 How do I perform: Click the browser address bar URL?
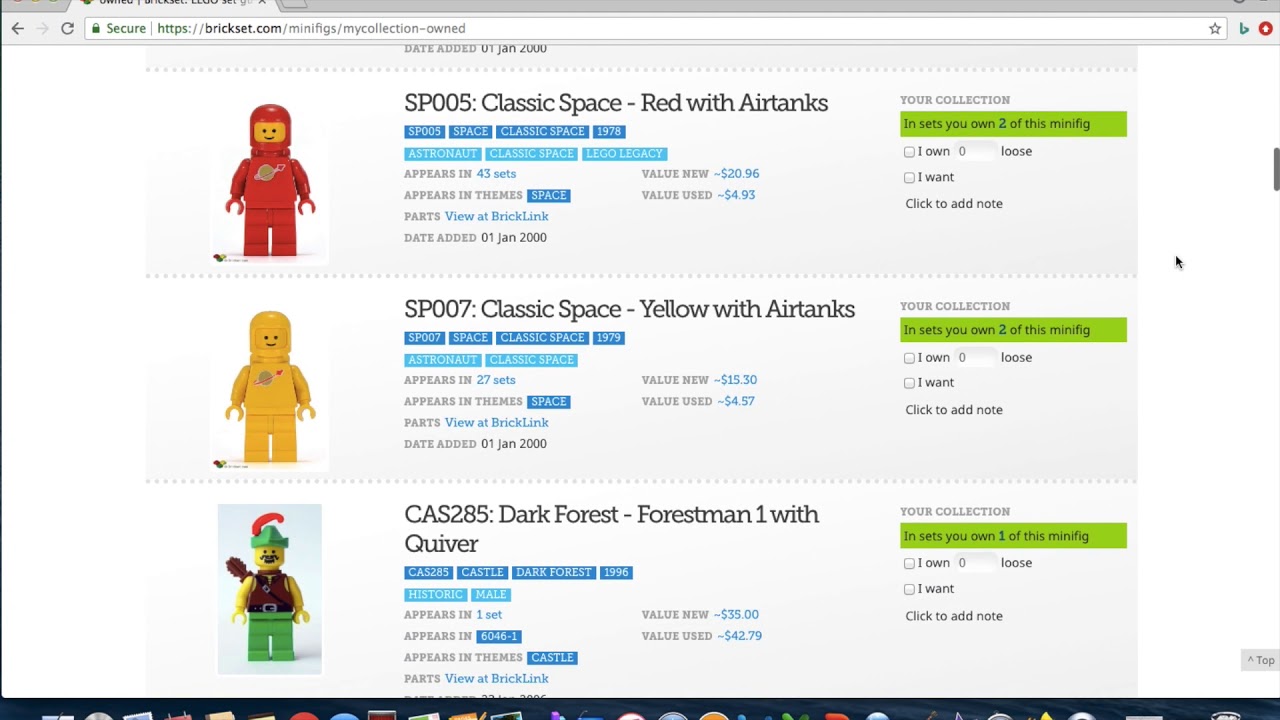pyautogui.click(x=311, y=29)
